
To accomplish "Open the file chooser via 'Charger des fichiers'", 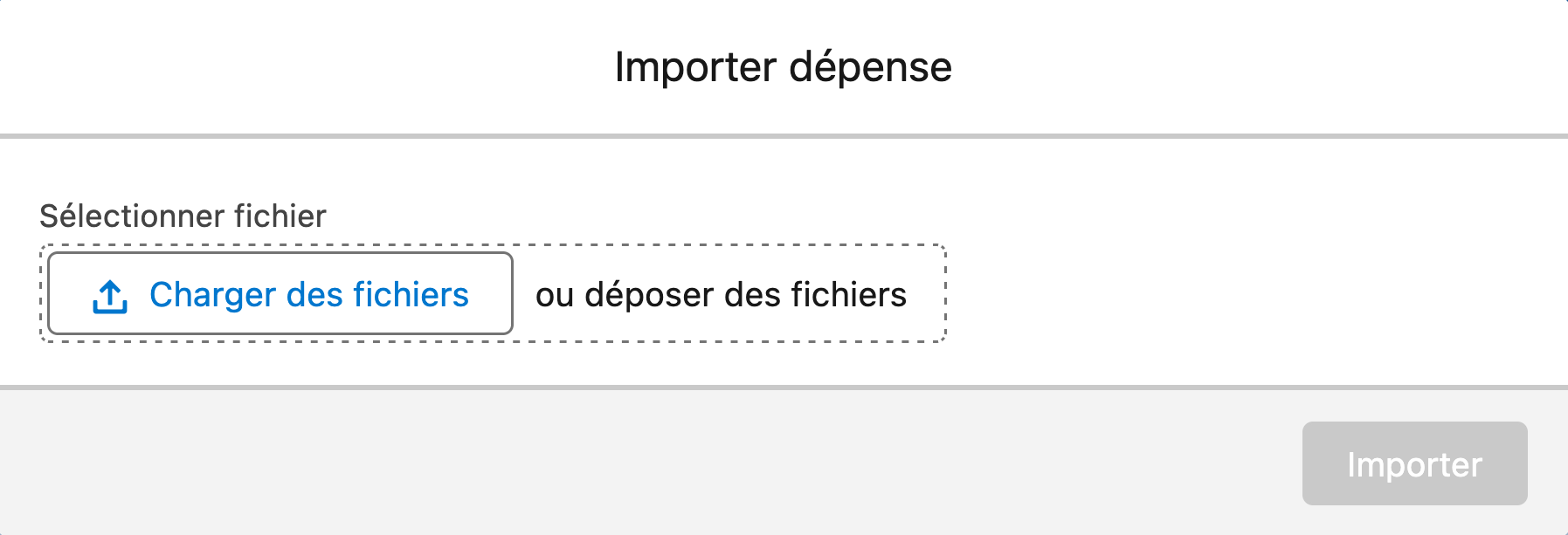I will point(280,295).
